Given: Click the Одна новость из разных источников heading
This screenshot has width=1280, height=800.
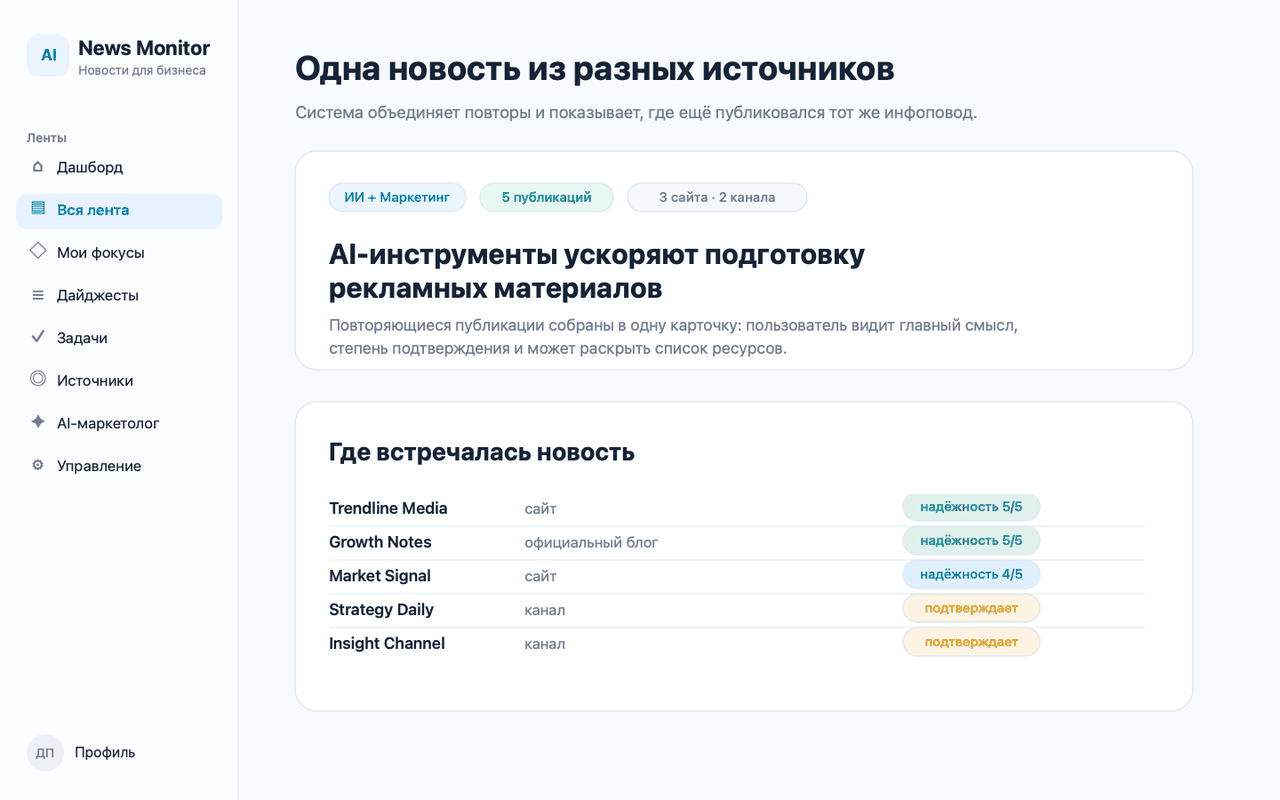Looking at the screenshot, I should point(595,70).
